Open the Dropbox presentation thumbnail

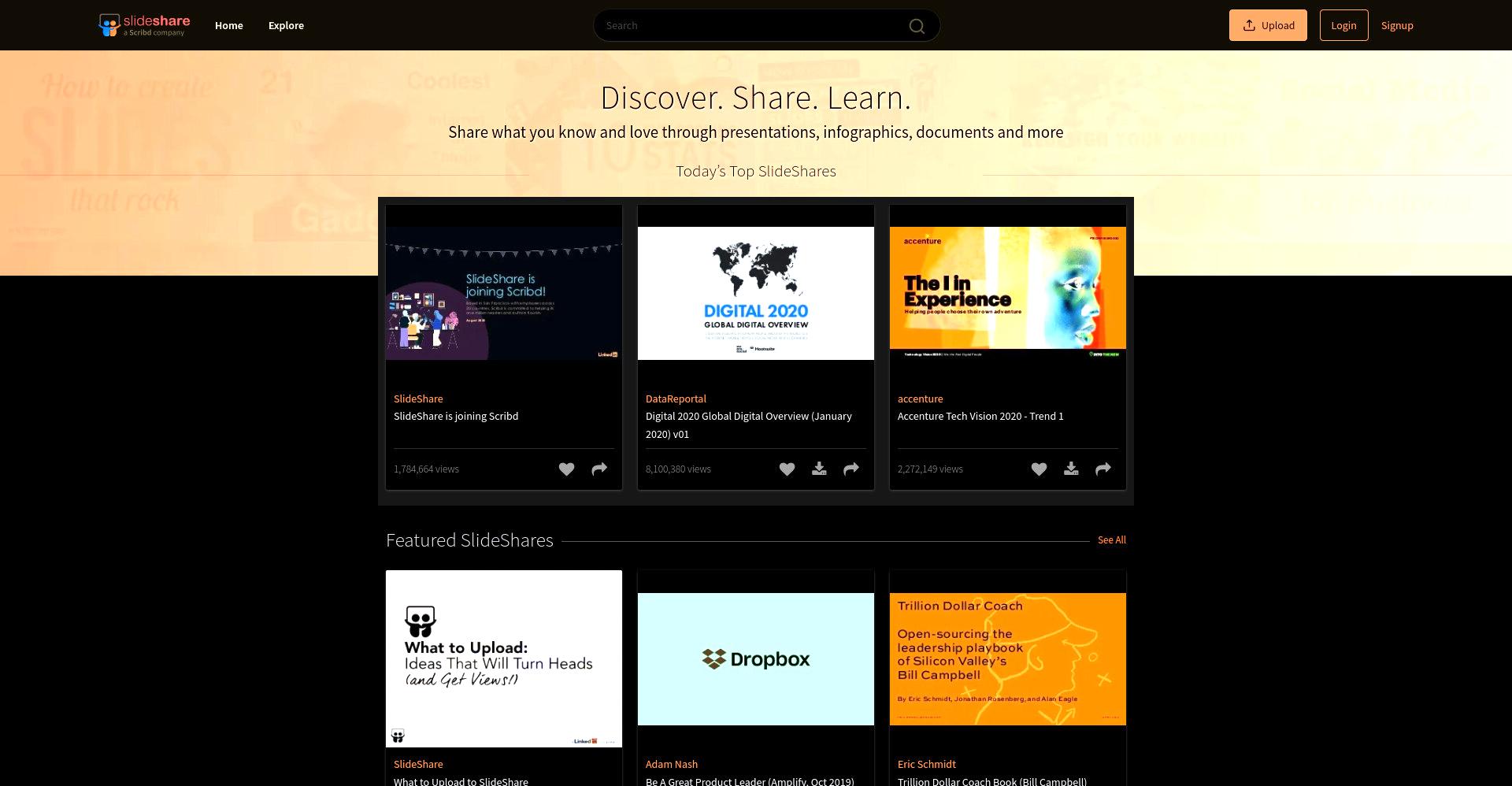point(756,658)
